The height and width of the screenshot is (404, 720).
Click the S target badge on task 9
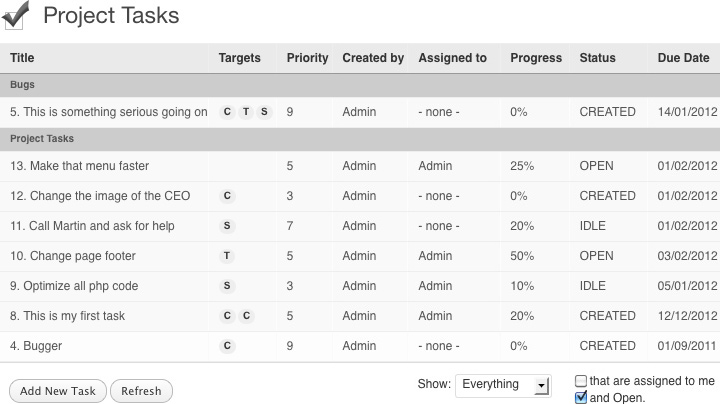click(x=227, y=286)
